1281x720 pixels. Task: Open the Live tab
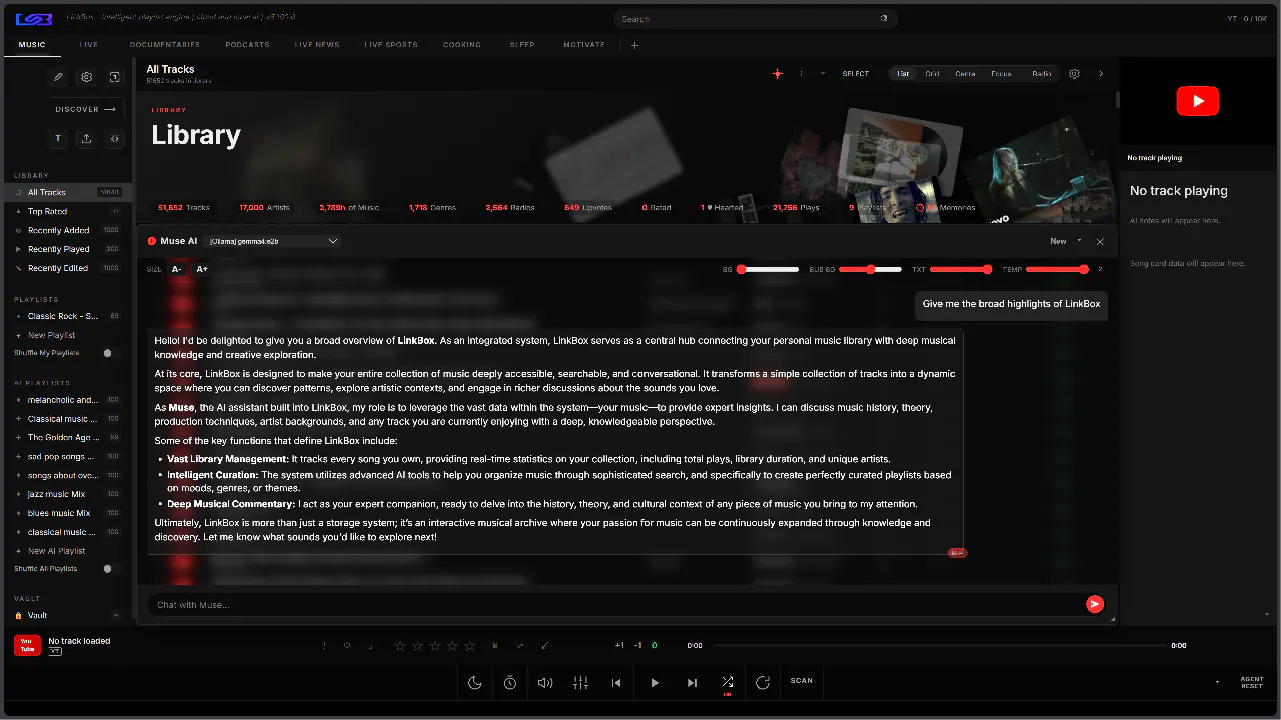[x=89, y=45]
